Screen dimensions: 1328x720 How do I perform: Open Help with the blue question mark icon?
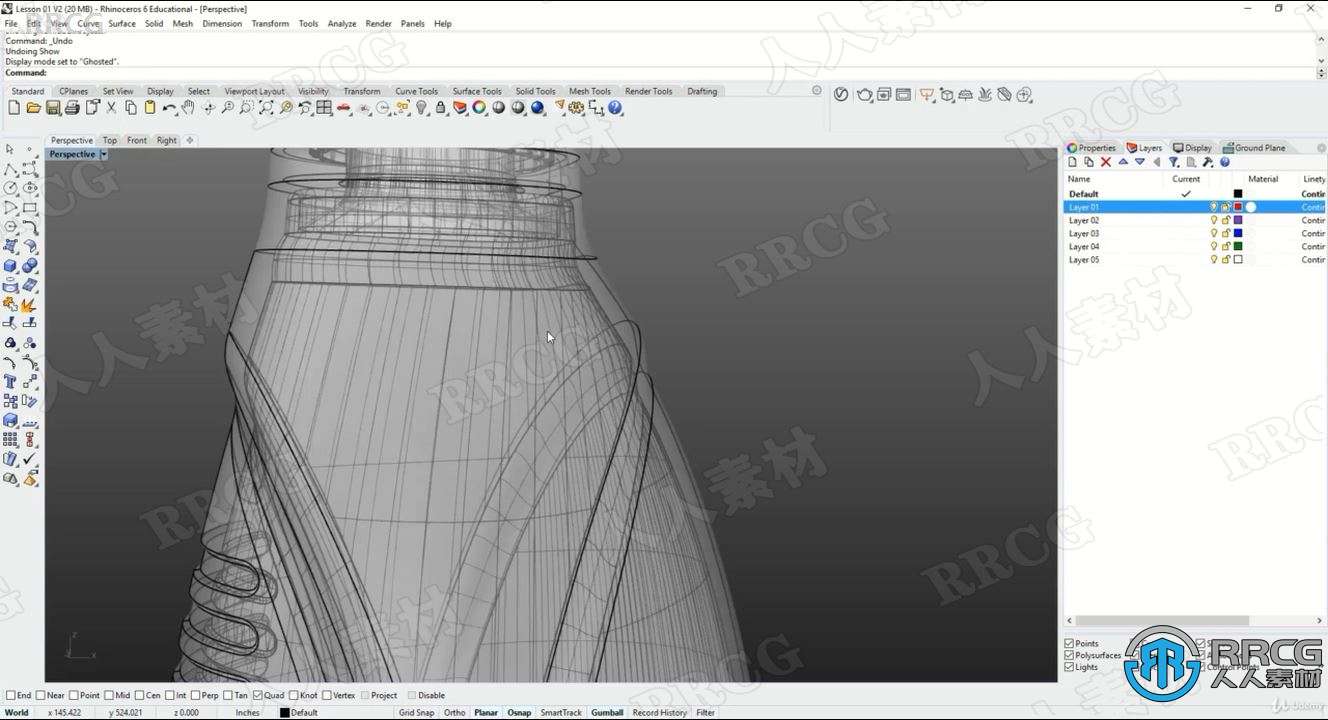coord(615,108)
